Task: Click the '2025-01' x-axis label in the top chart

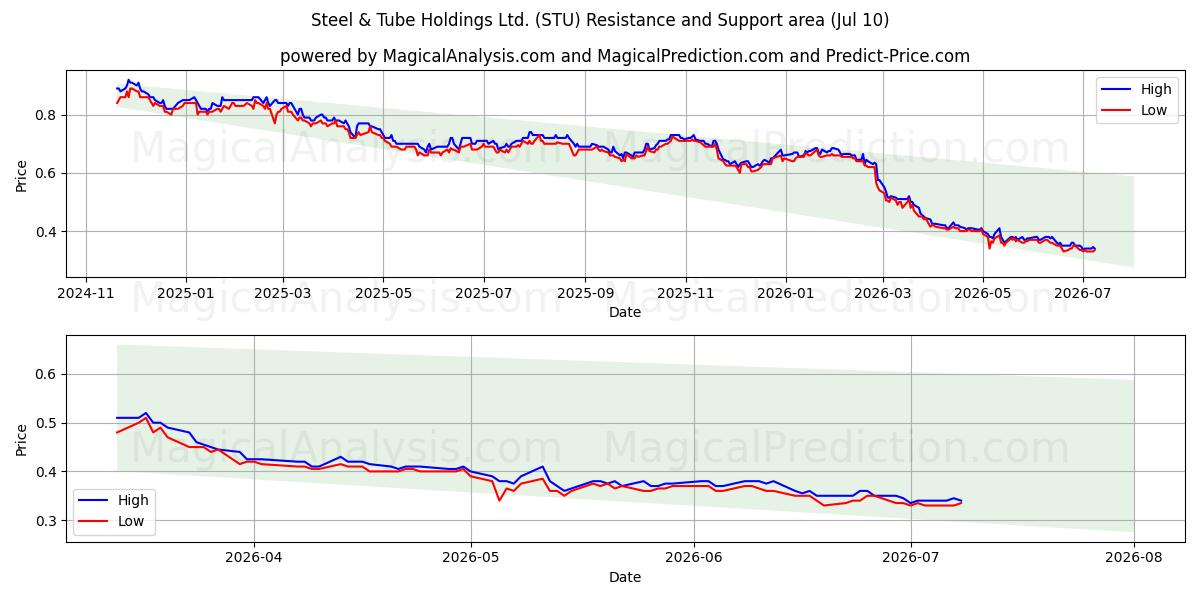Action: (186, 295)
